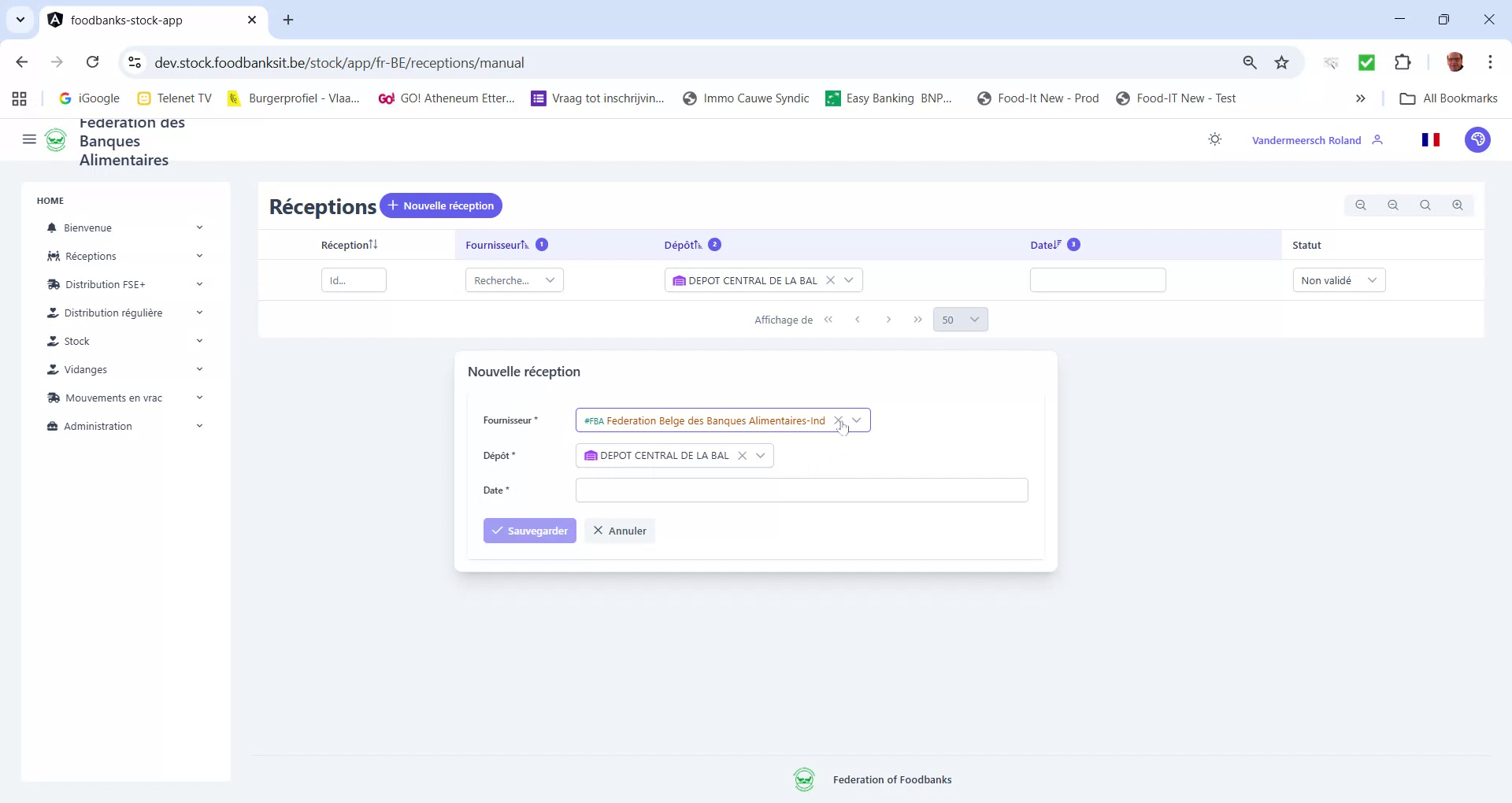Click the Date input field in the dialog

point(801,490)
